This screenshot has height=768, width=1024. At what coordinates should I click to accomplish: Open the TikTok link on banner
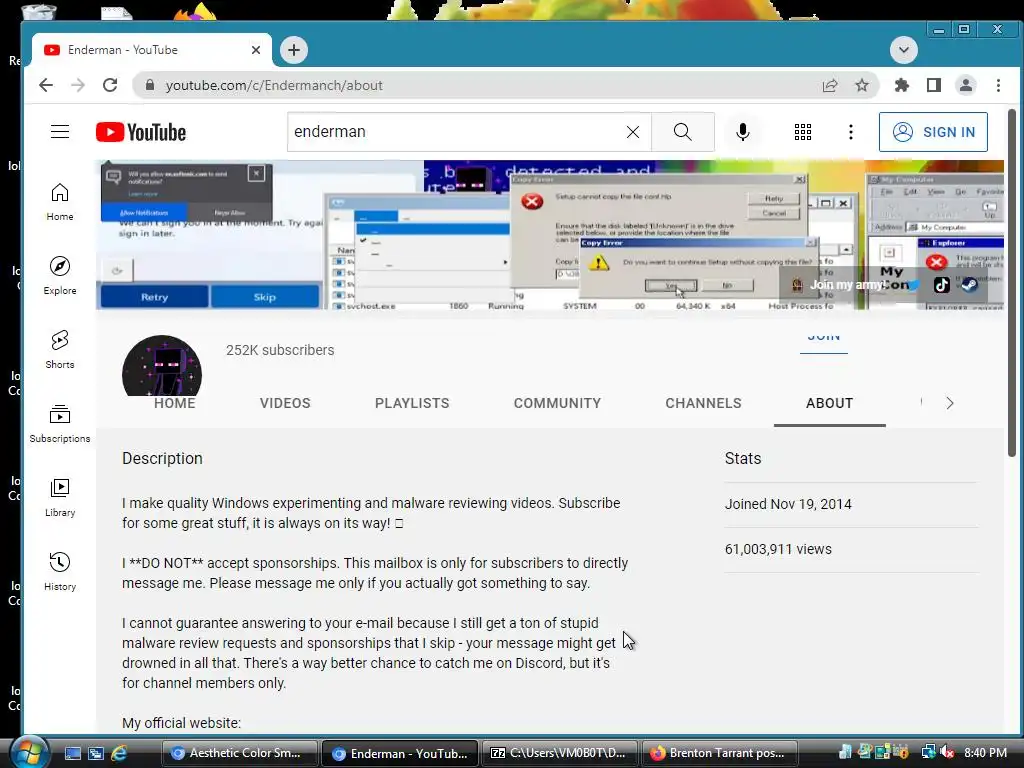[x=942, y=285]
